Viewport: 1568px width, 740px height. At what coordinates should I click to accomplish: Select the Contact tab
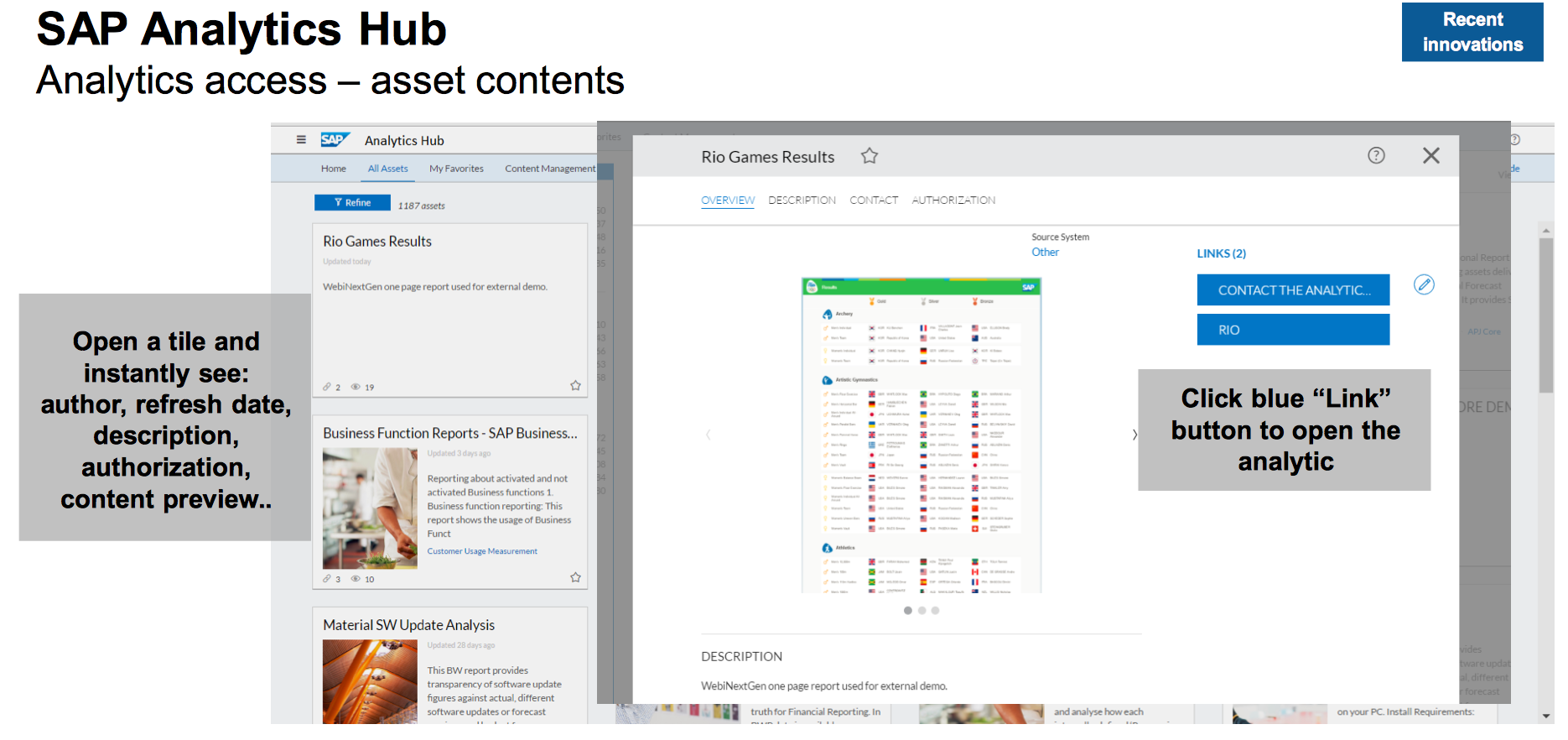874,201
